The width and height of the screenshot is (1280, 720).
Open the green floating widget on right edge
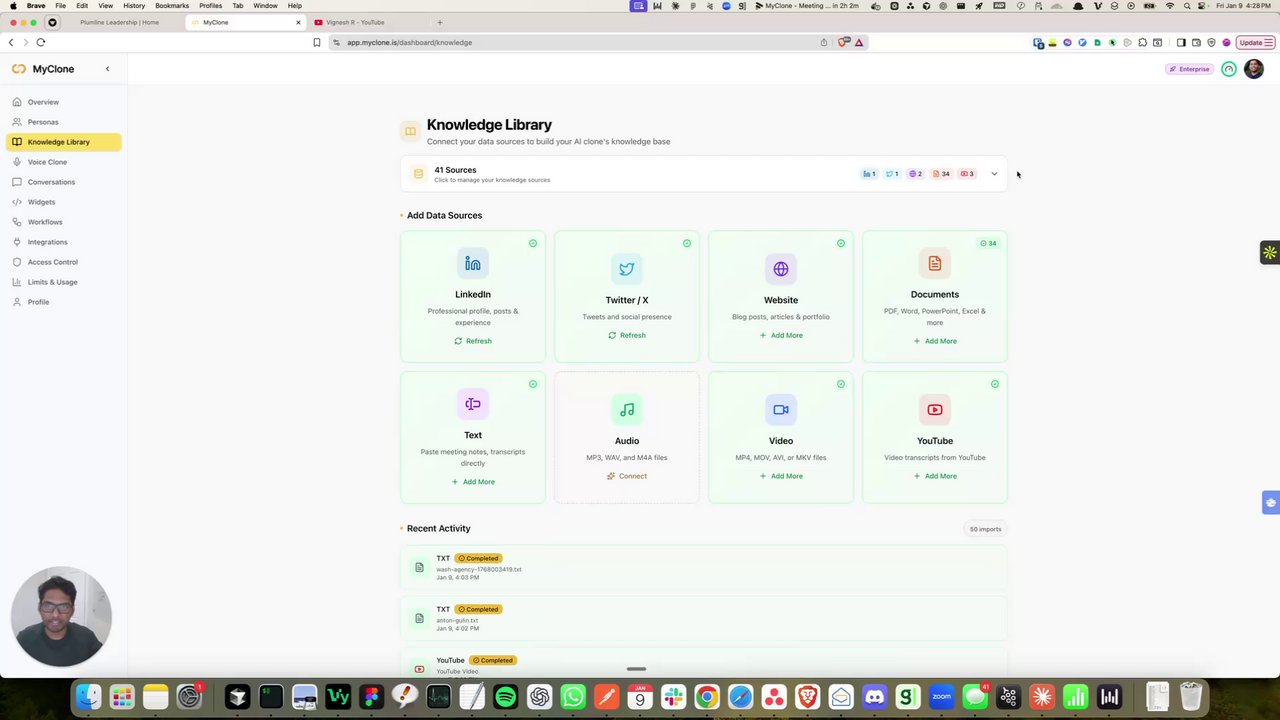tap(1269, 253)
